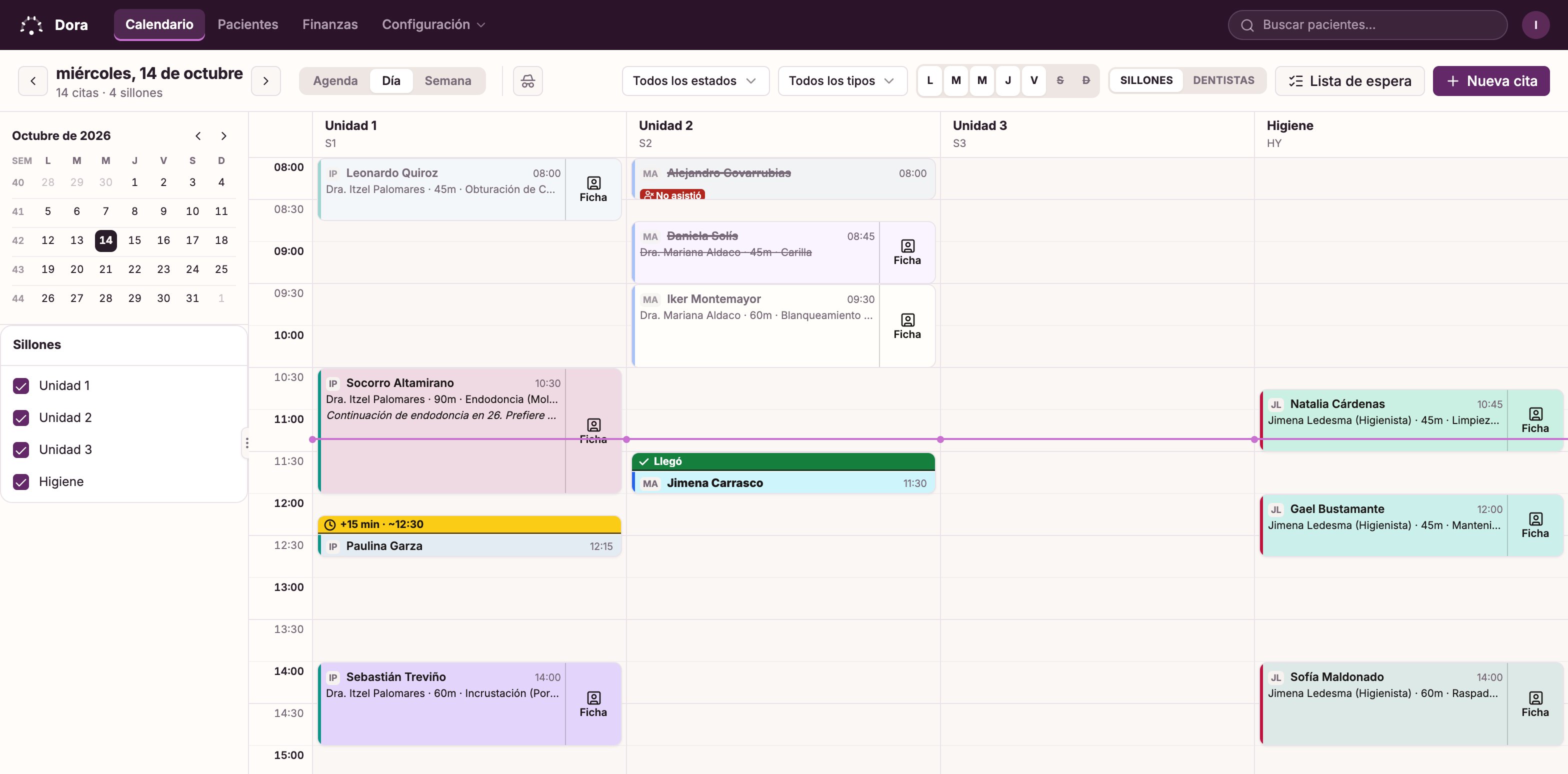The image size is (1568, 774).
Task: Click the sidebar collapse handle dots
Action: (x=246, y=442)
